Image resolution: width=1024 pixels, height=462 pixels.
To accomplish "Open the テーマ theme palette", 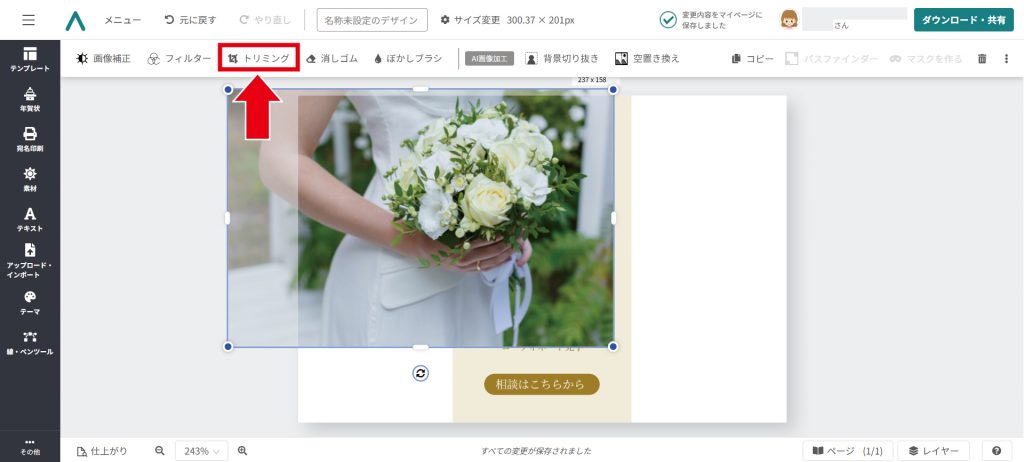I will click(30, 302).
